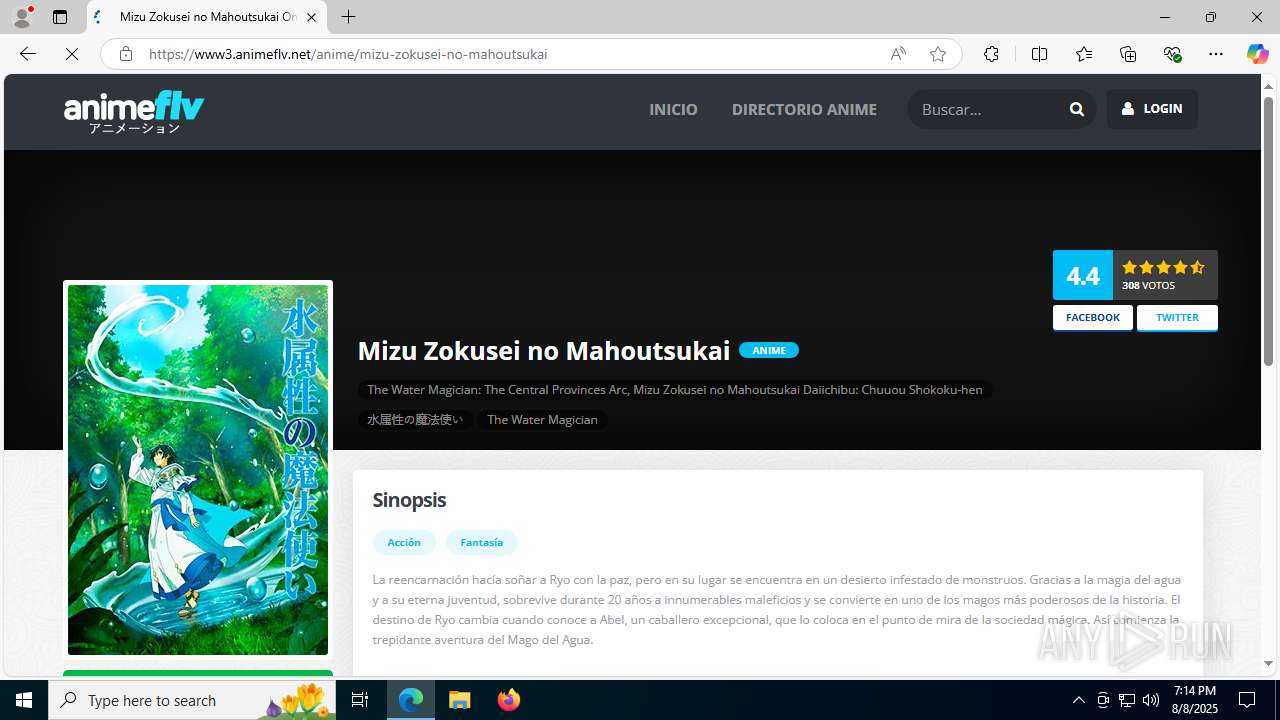Screen dimensions: 1280x720
Task: Open the Extensions puzzle icon
Action: click(x=991, y=54)
